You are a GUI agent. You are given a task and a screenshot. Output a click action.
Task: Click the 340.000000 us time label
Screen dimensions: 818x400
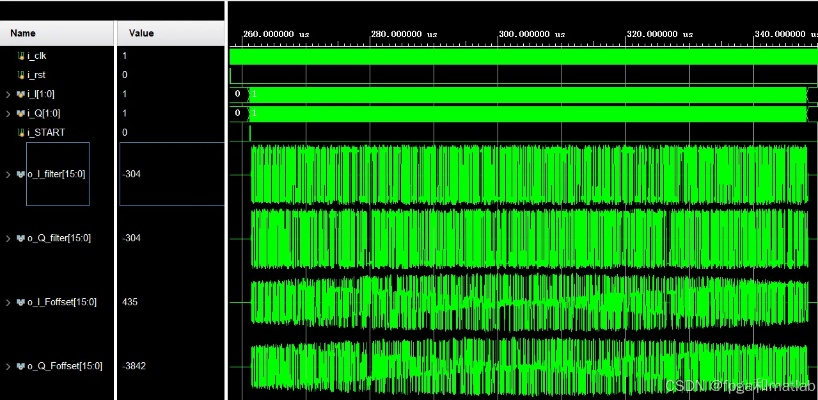click(x=778, y=34)
